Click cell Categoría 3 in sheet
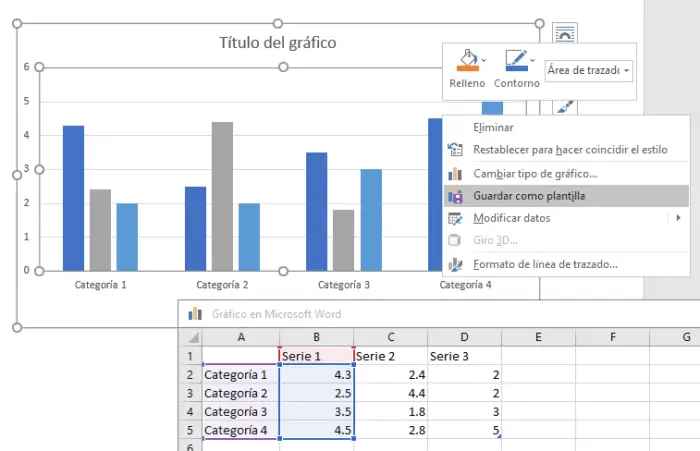Viewport: 700px width, 451px height. [241, 412]
